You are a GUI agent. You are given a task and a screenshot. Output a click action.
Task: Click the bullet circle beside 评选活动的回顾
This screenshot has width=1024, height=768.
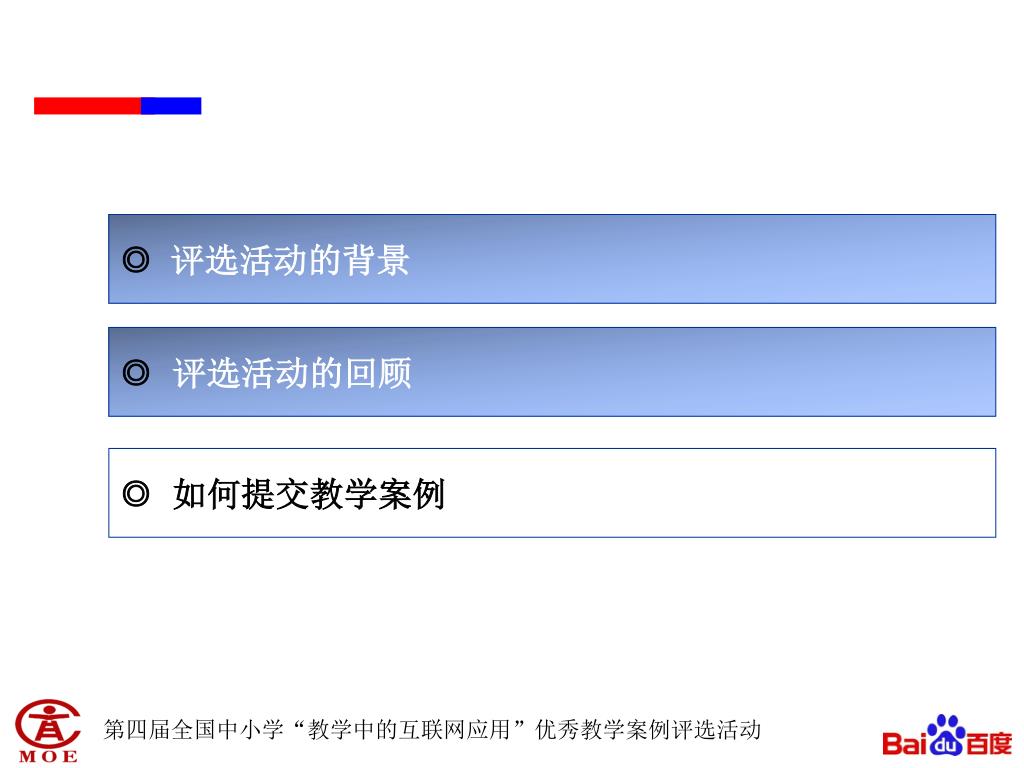(136, 373)
